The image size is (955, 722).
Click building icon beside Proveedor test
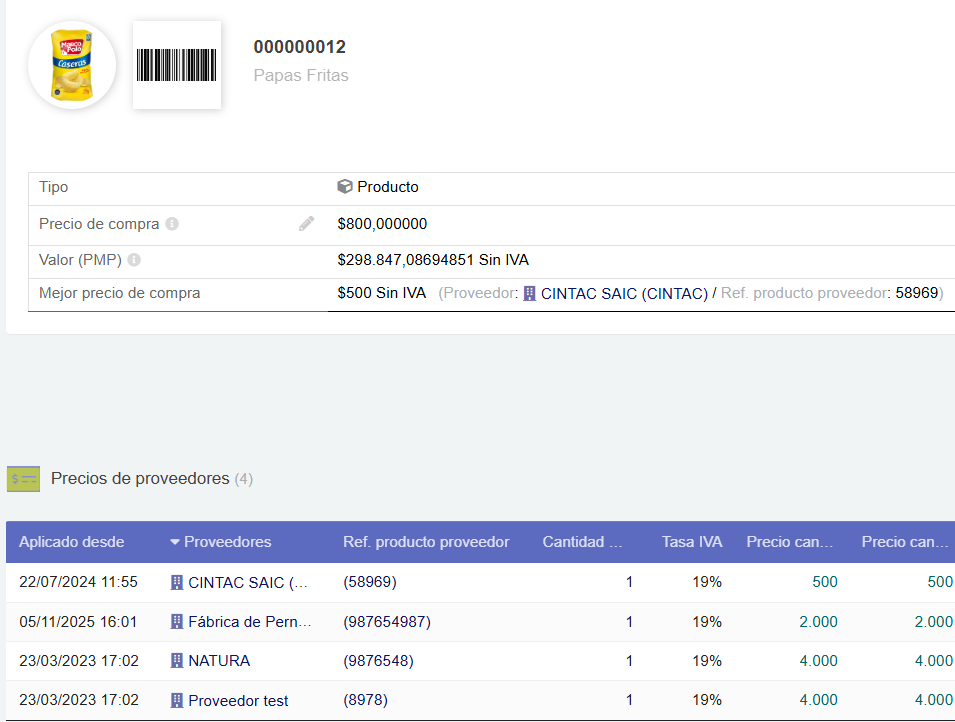pyautogui.click(x=177, y=700)
